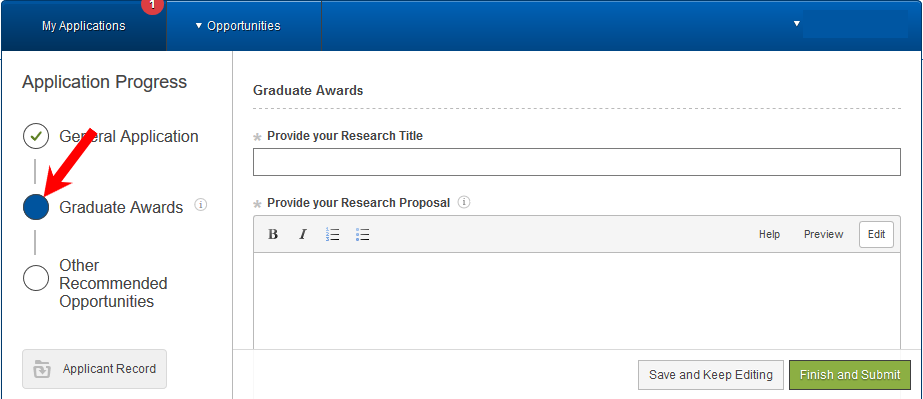The width and height of the screenshot is (923, 399).
Task: Open the editor Help link
Action: point(769,234)
